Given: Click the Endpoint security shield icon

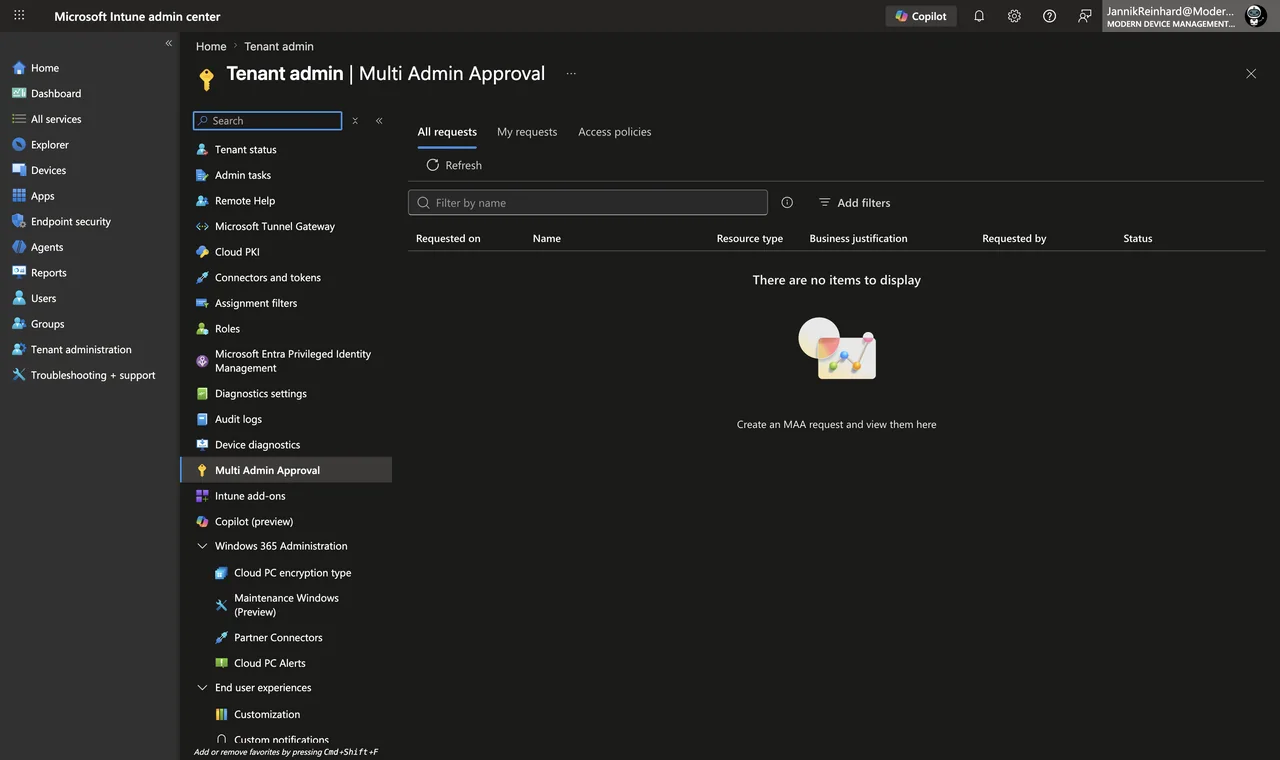Looking at the screenshot, I should 19,221.
